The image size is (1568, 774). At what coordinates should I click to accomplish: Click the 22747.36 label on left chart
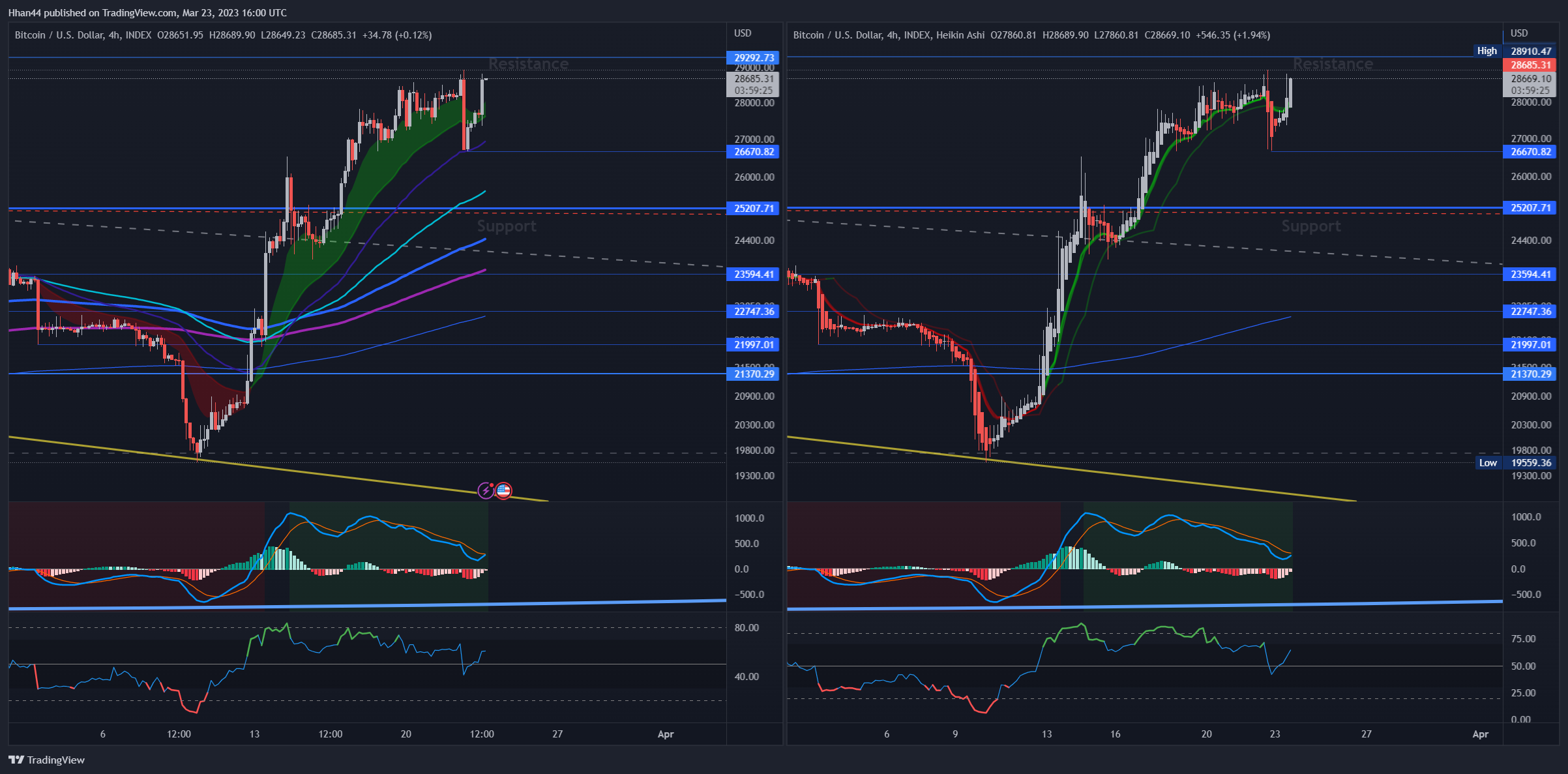coord(754,311)
